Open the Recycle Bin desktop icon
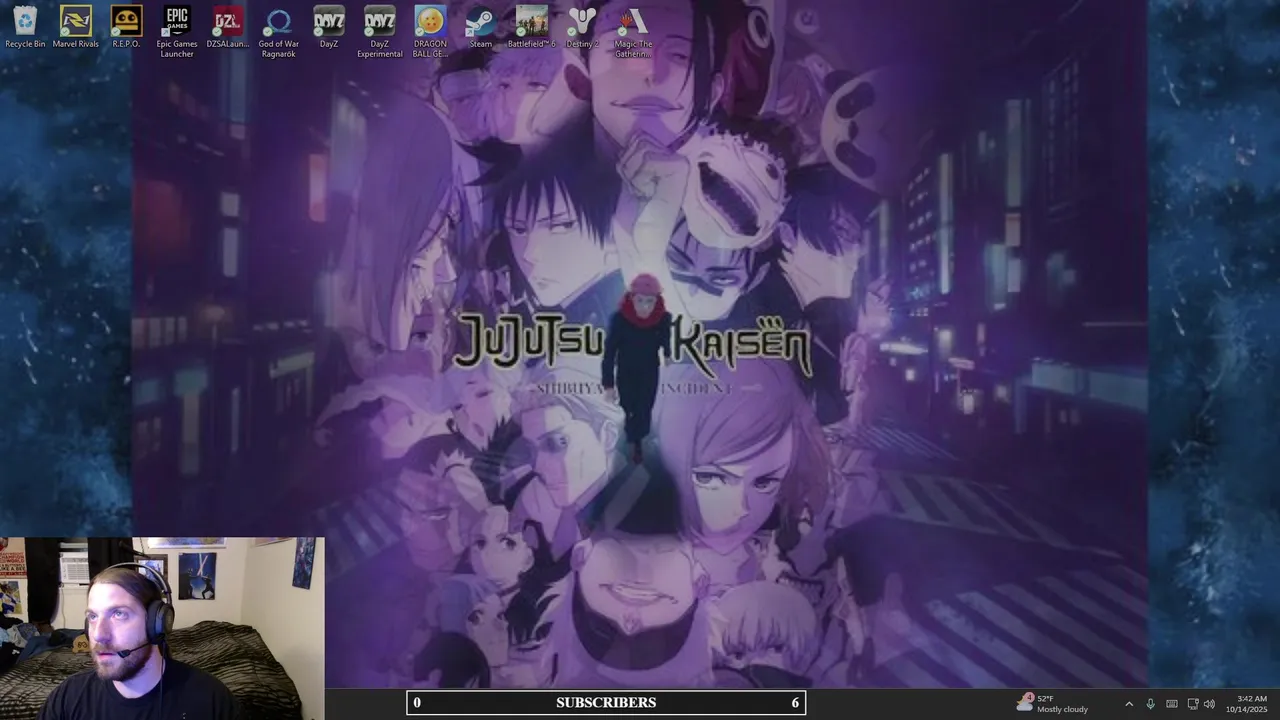Viewport: 1280px width, 720px height. (x=25, y=27)
